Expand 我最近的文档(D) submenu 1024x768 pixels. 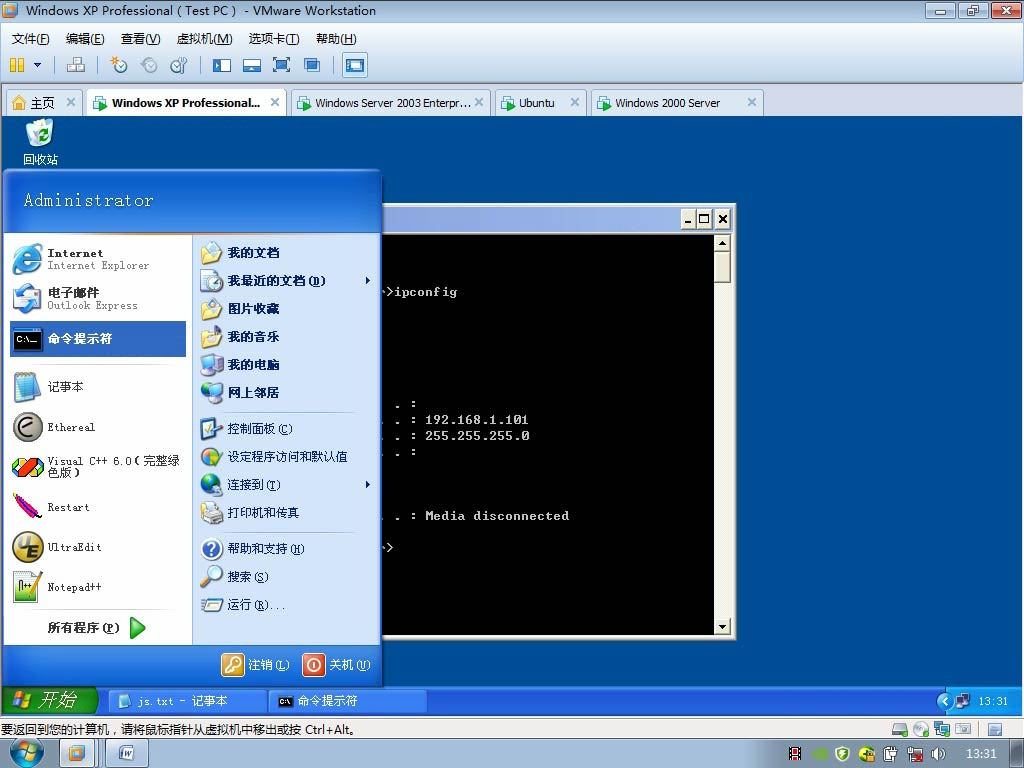(x=287, y=281)
